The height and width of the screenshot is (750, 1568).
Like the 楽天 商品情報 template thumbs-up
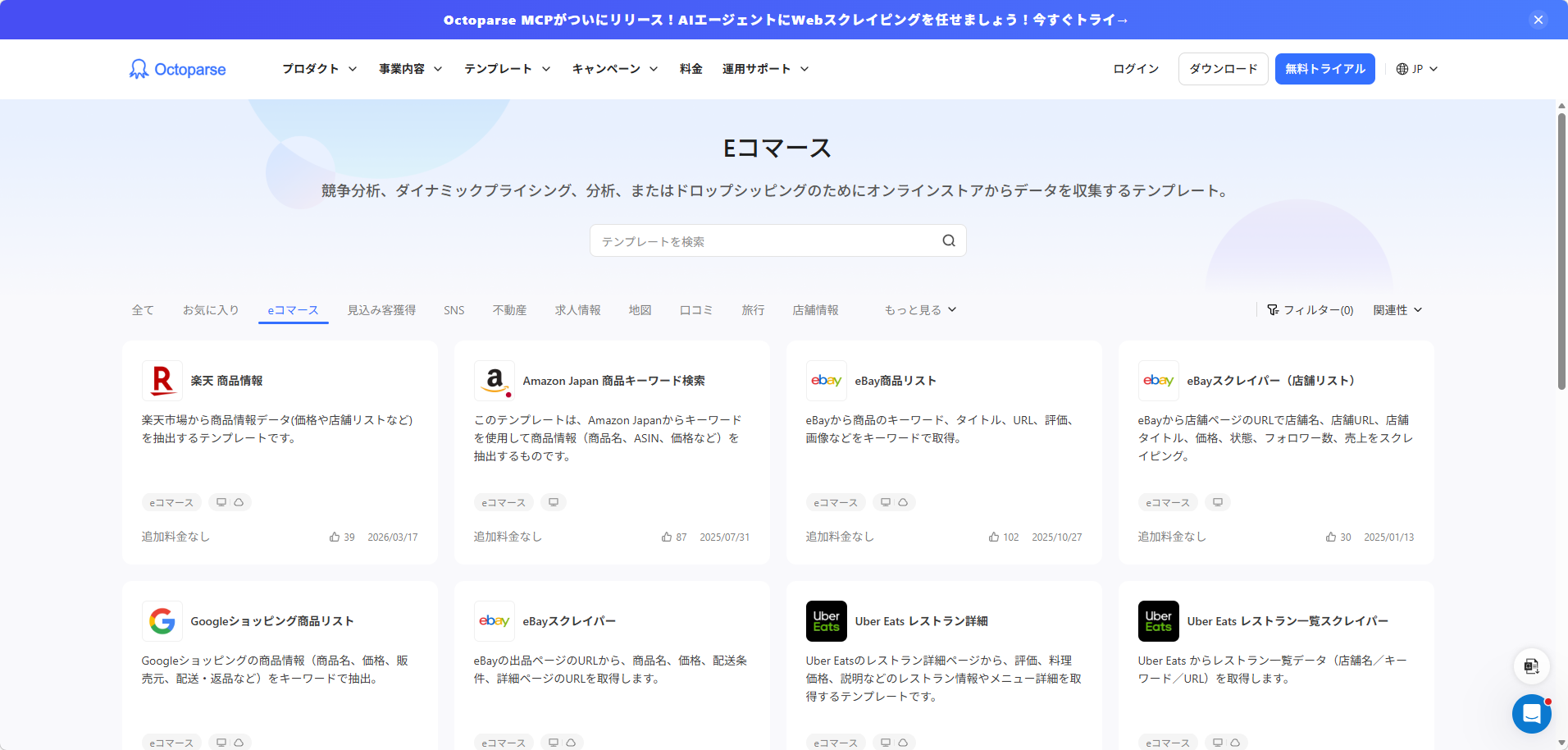[x=335, y=537]
